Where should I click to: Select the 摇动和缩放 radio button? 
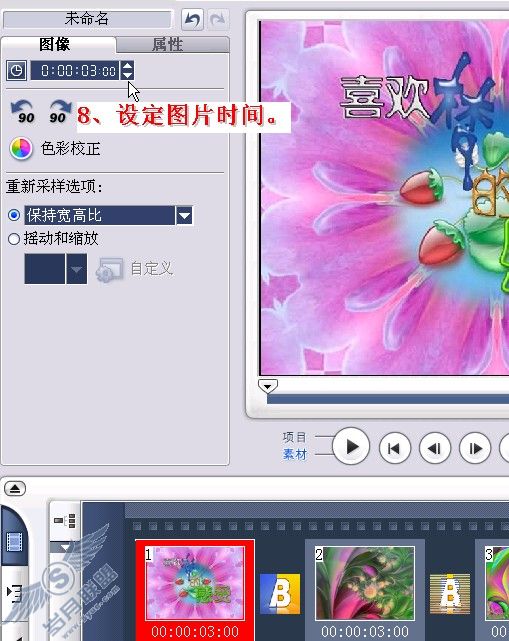click(x=14, y=239)
